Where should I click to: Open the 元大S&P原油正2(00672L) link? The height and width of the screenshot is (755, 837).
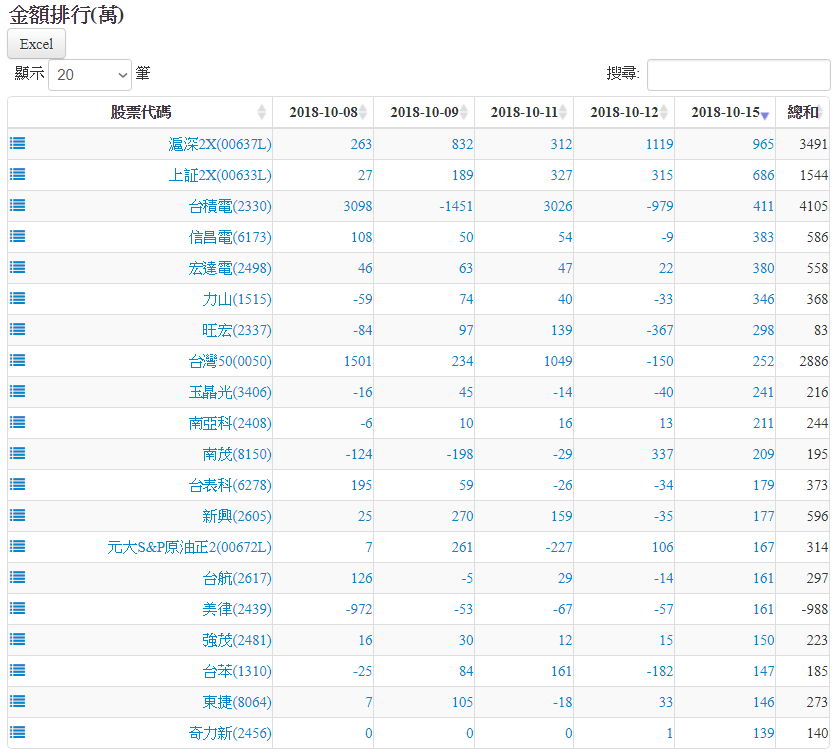click(189, 547)
